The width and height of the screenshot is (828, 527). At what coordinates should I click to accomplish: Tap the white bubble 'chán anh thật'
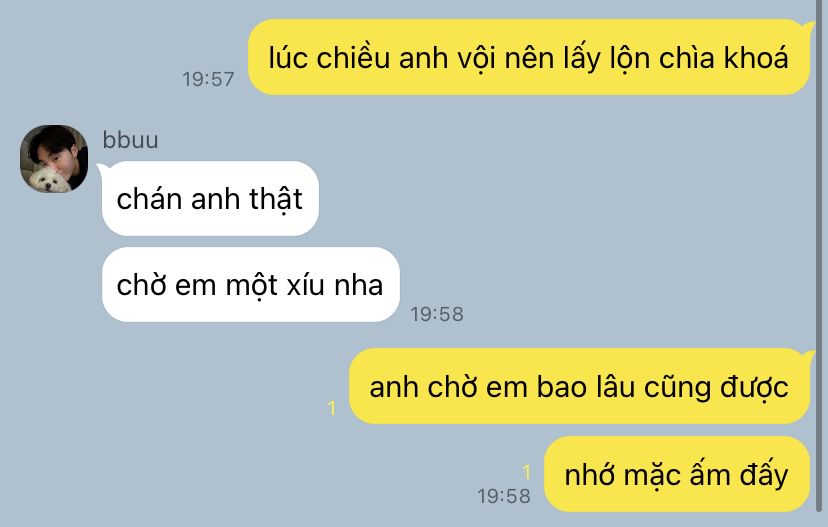tap(210, 199)
